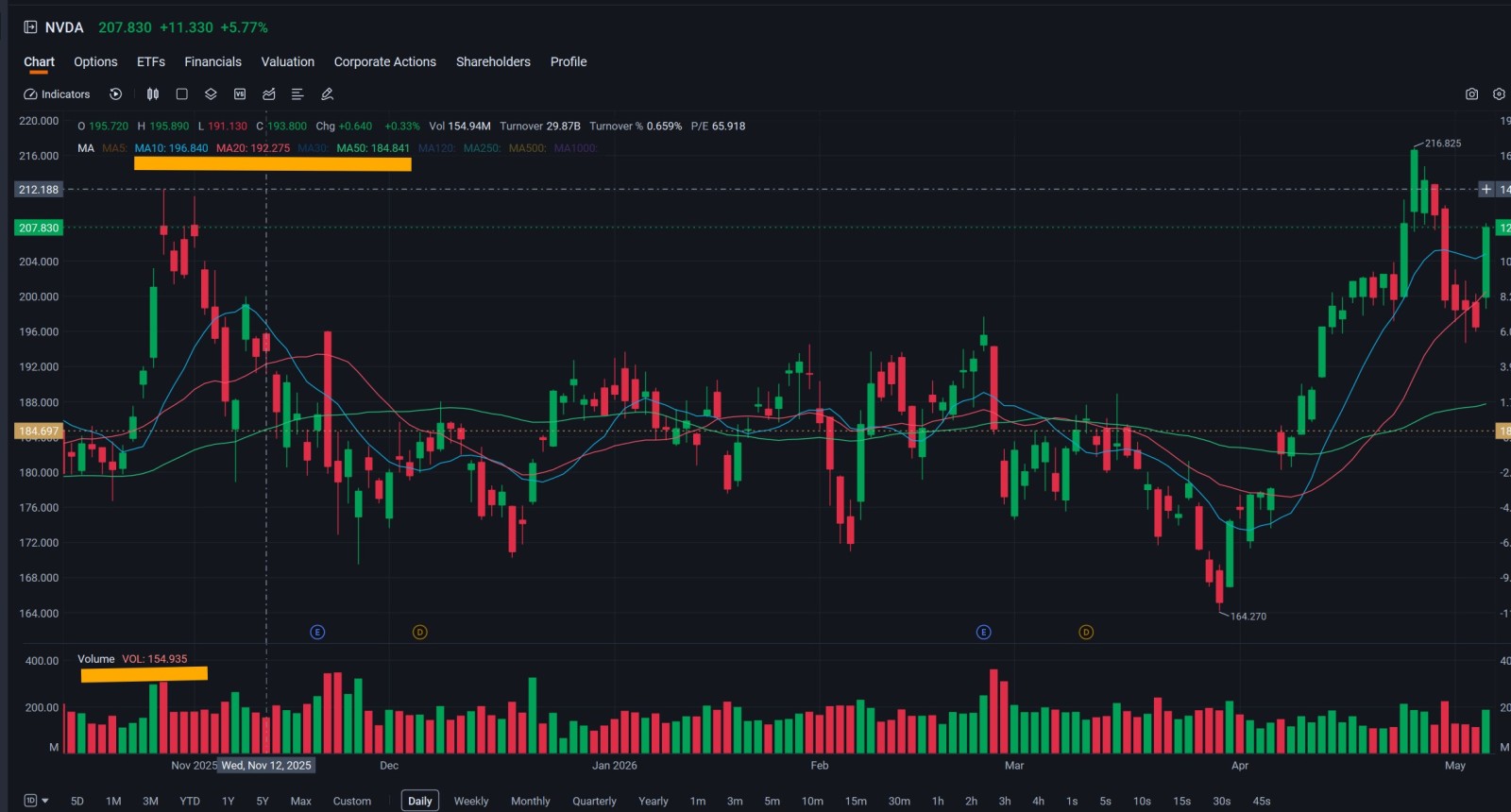1511x812 pixels.
Task: Click the square layout icon in toolbar
Action: [182, 94]
